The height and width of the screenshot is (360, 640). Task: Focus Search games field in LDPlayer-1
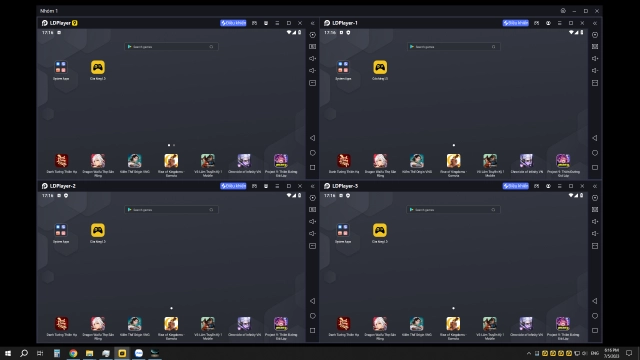tap(453, 47)
